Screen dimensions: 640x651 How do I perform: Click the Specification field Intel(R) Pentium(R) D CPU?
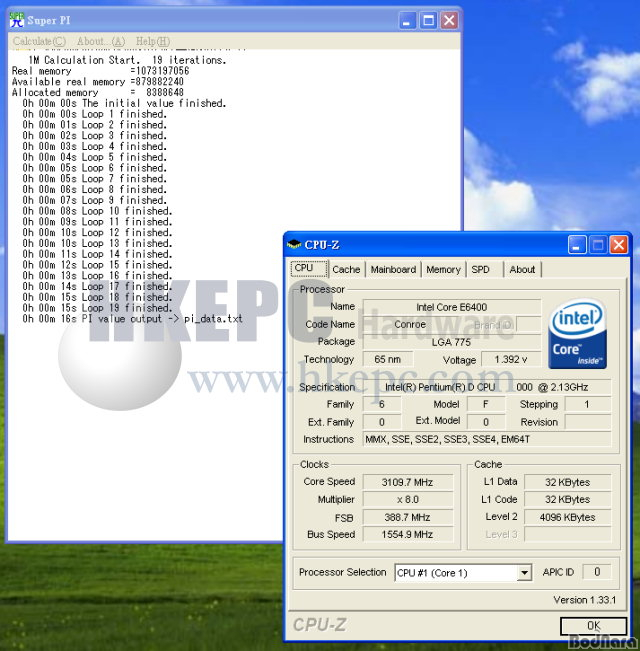tap(486, 387)
